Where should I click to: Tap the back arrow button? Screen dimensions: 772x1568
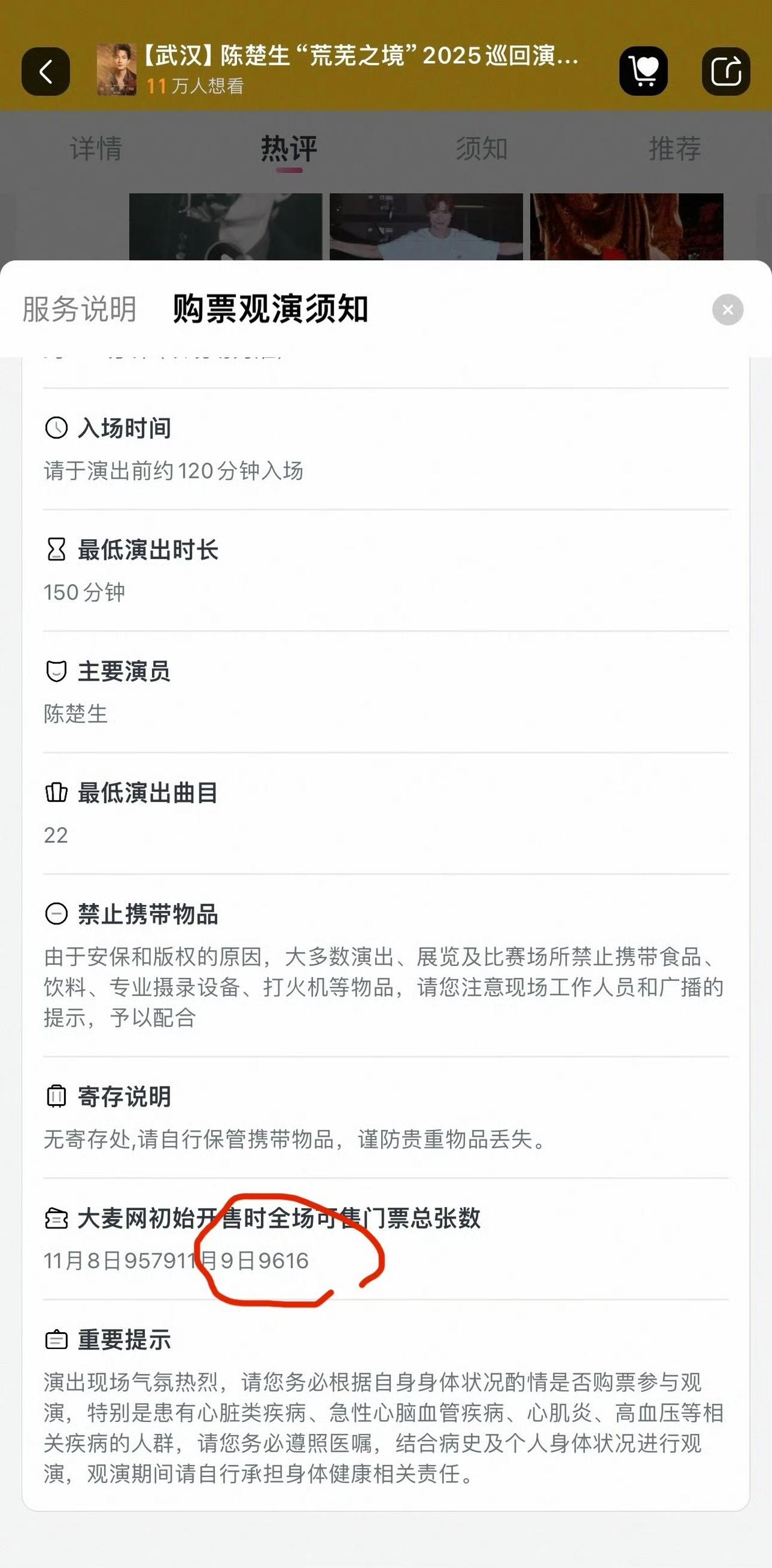click(46, 71)
